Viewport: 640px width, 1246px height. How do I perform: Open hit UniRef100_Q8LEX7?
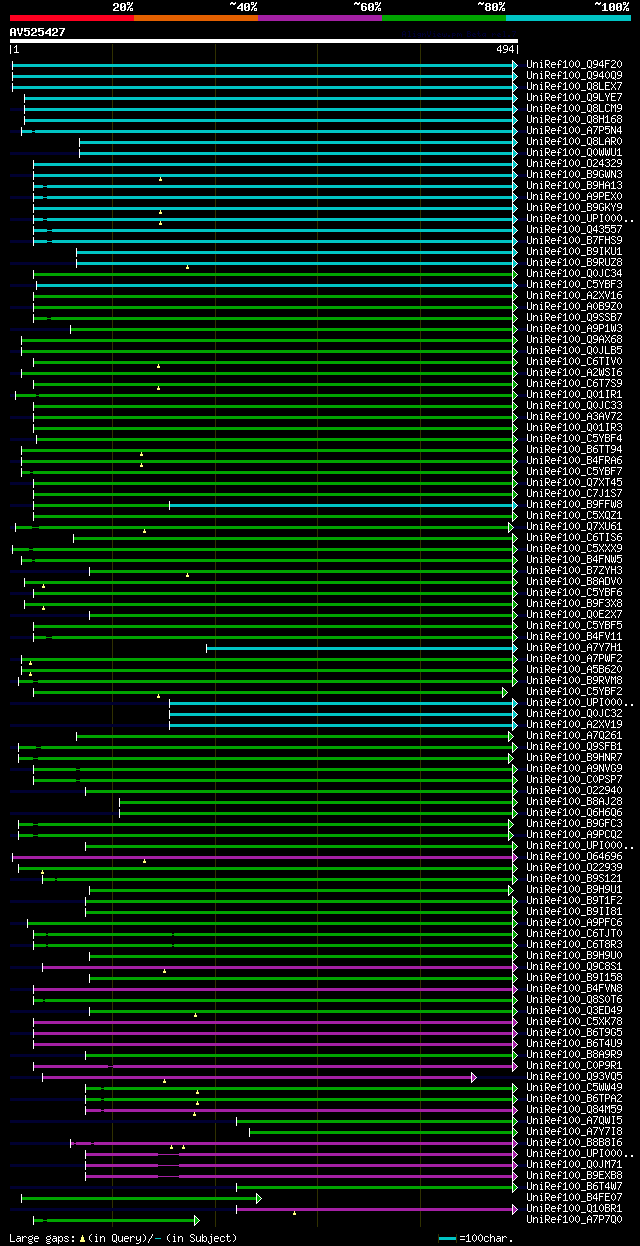pyautogui.click(x=574, y=86)
